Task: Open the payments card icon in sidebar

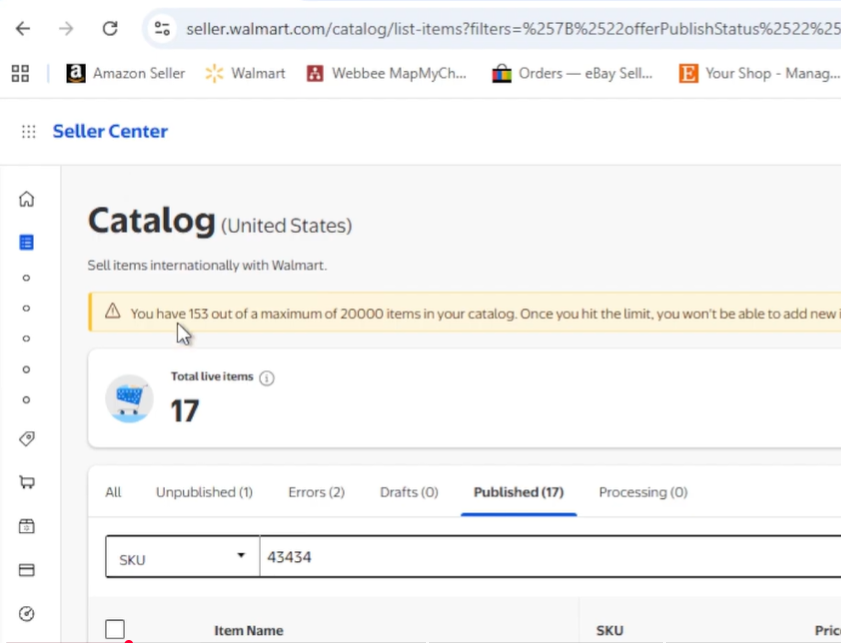Action: click(27, 570)
